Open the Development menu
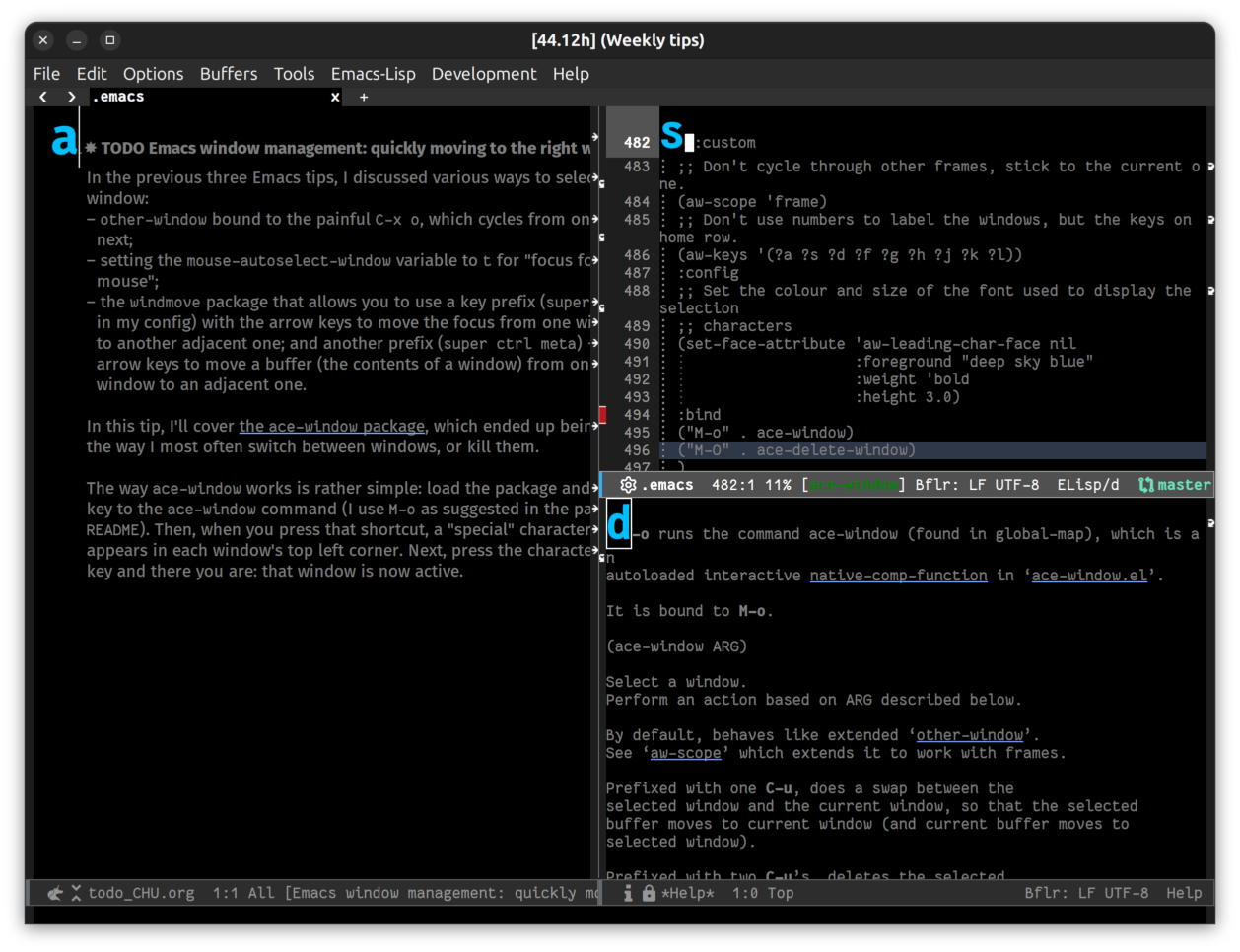 click(x=484, y=74)
